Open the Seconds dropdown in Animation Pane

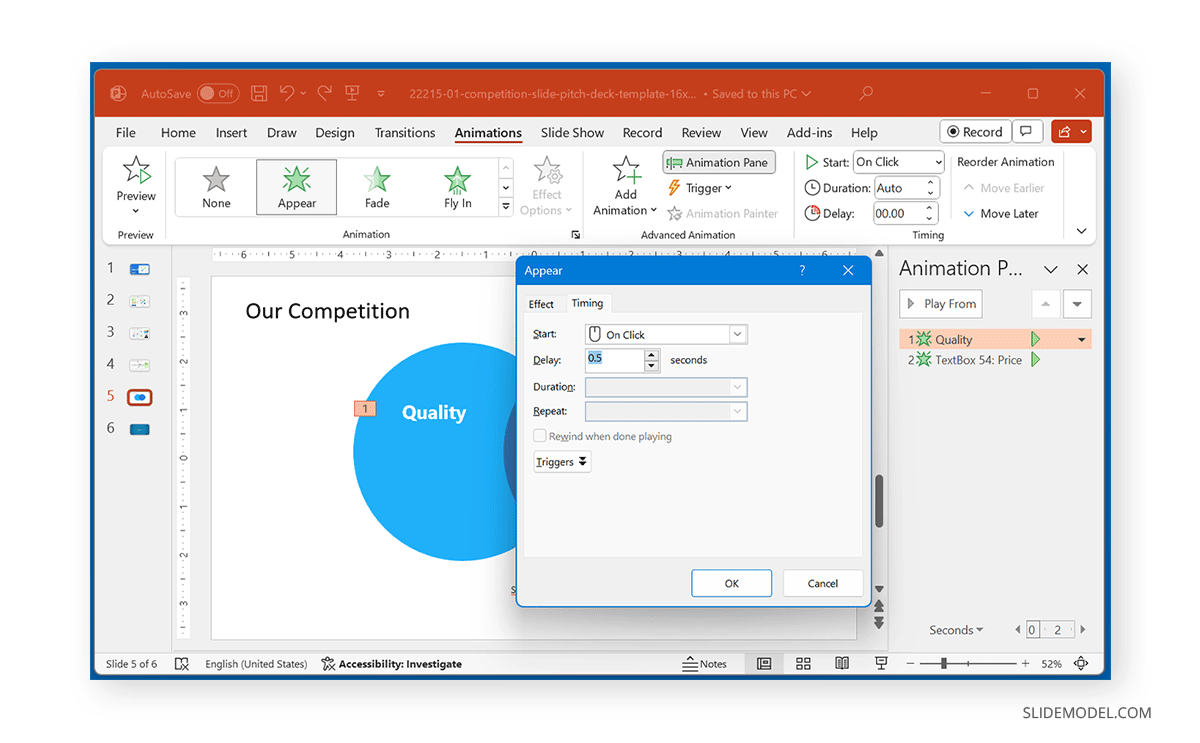click(x=955, y=629)
